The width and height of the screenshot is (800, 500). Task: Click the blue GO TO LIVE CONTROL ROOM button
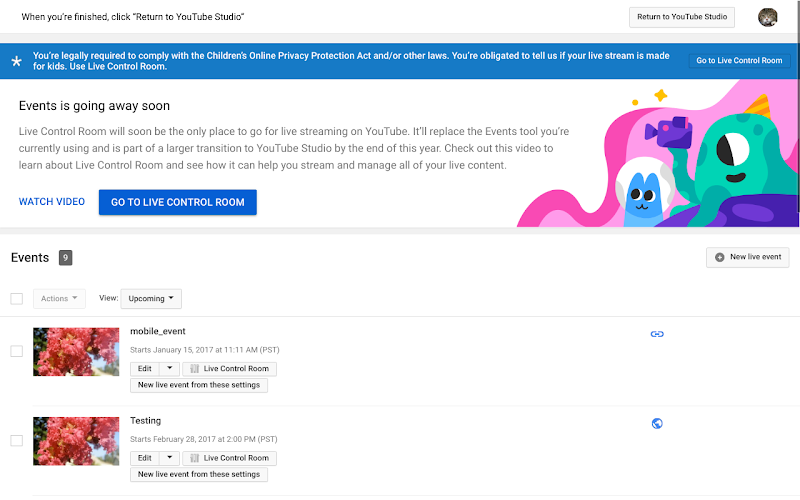(x=178, y=202)
